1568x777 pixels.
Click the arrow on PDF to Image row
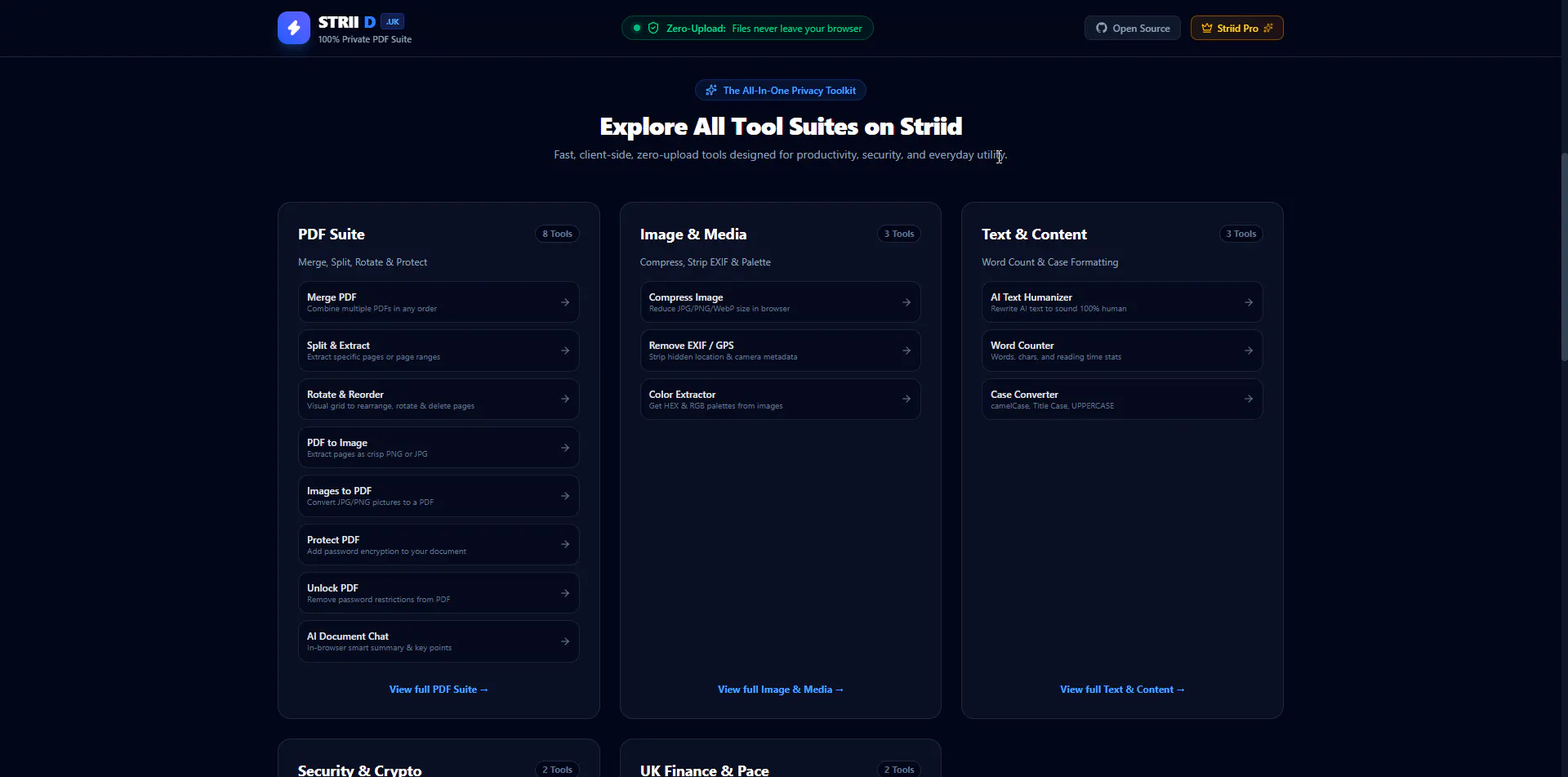[x=565, y=448]
